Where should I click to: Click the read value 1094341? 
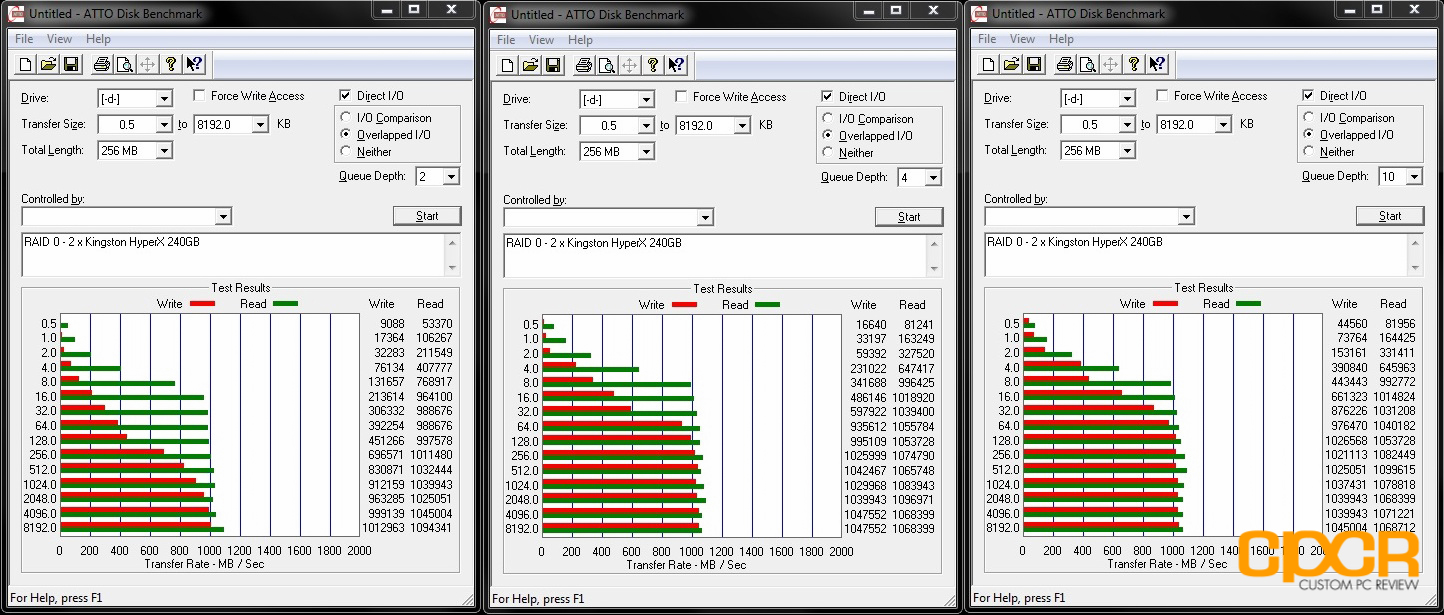(x=431, y=528)
